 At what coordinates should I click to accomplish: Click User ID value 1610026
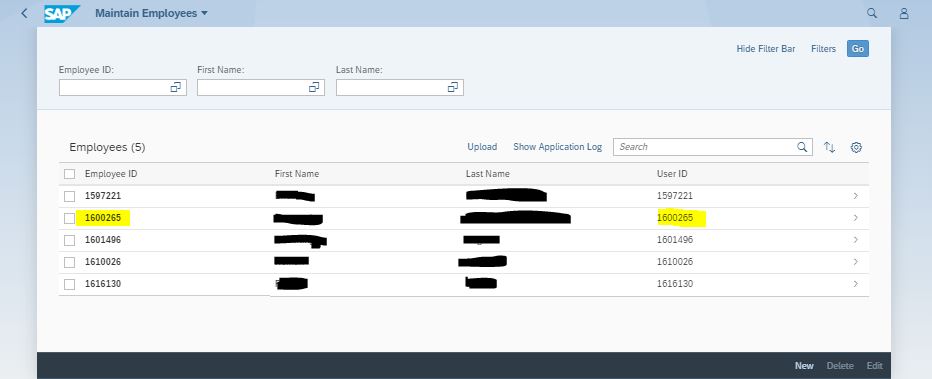675,262
